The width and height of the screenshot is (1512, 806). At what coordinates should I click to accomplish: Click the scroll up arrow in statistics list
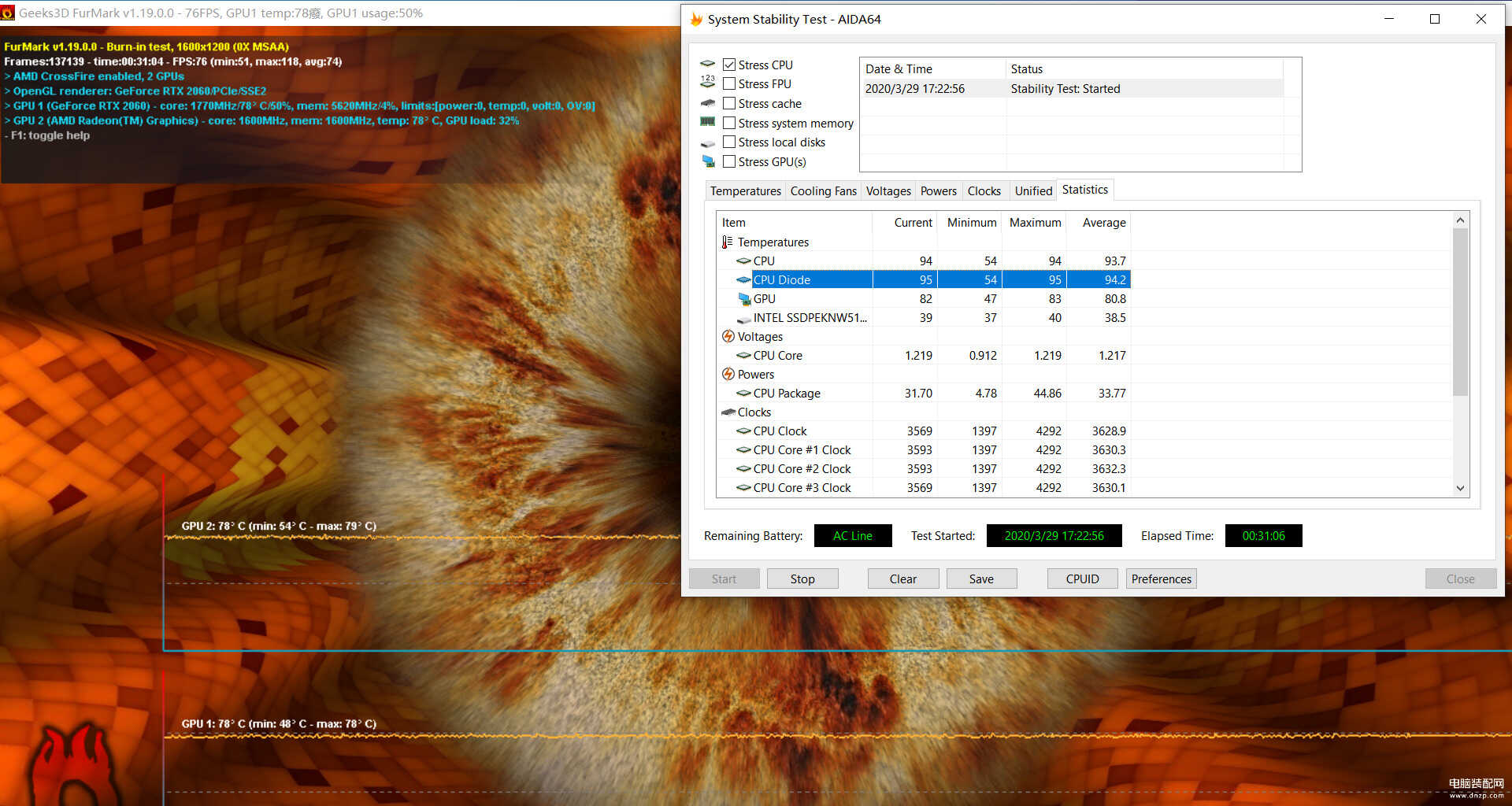point(1460,220)
